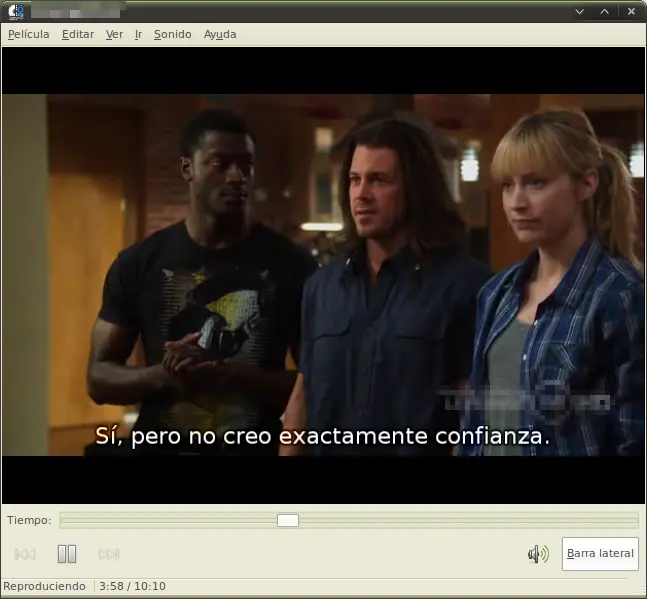
Task: Click the 3:58 / 10:10 time readout
Action: click(x=132, y=586)
